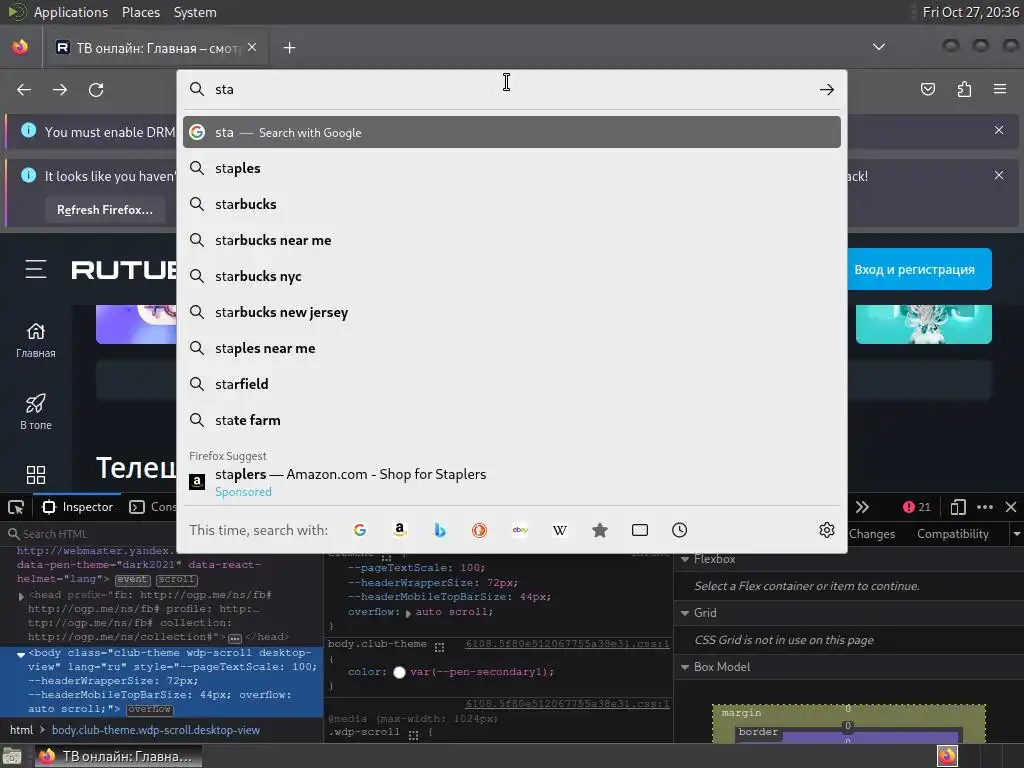Search History via the clock icon
The image size is (1024, 768).
click(680, 530)
